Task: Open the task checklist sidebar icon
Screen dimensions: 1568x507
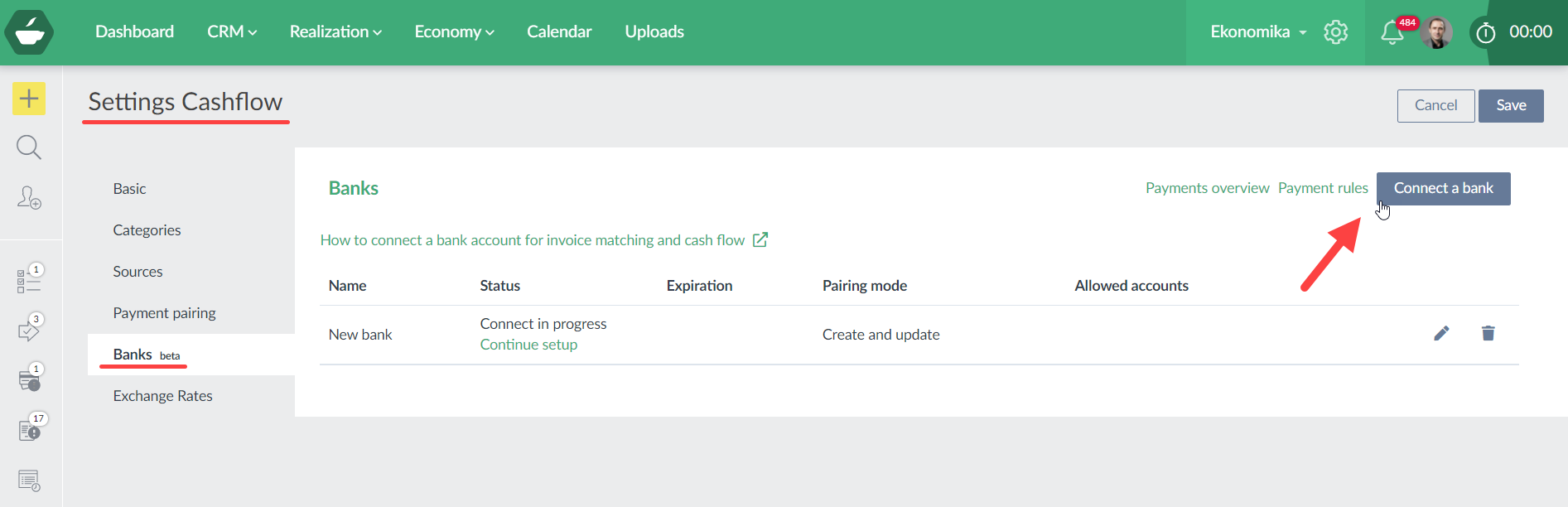Action: (x=29, y=281)
